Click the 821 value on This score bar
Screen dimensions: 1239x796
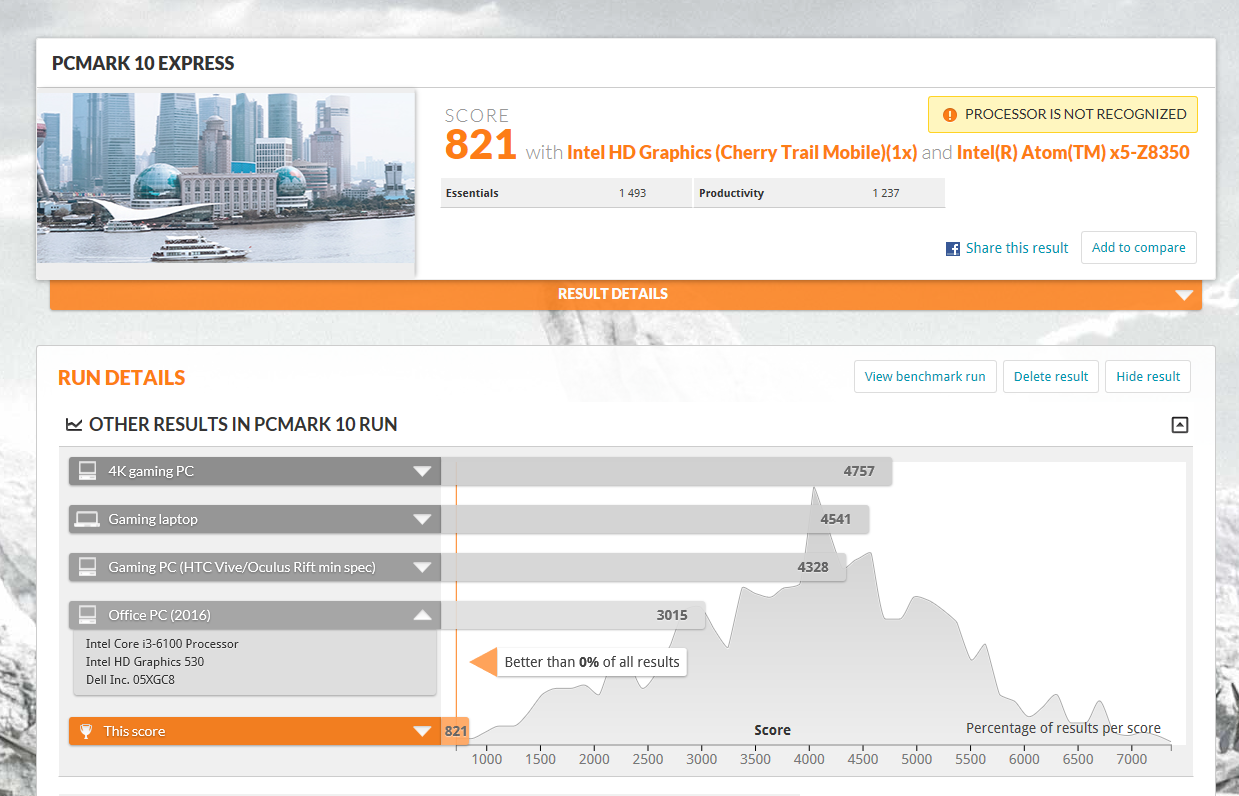(456, 731)
